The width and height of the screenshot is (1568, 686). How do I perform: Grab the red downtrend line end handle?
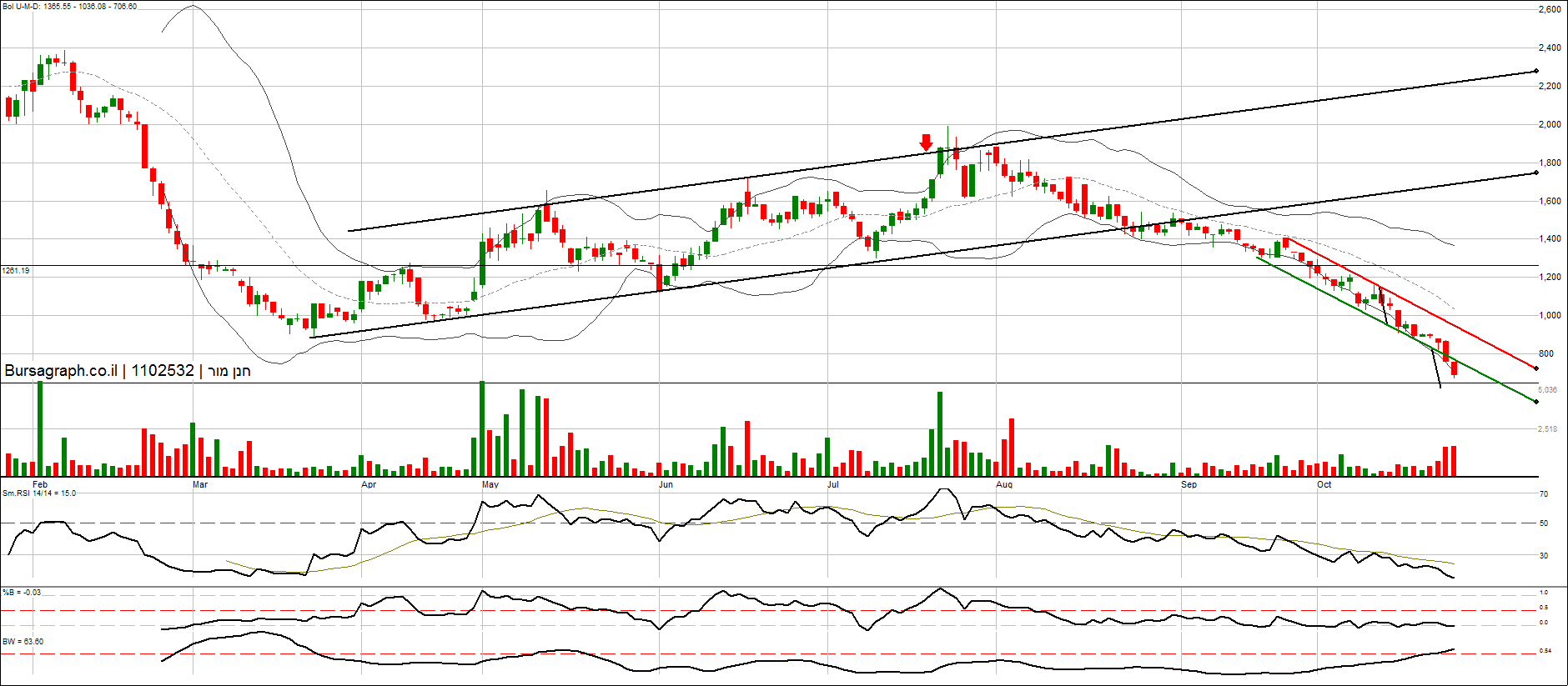[x=1535, y=368]
